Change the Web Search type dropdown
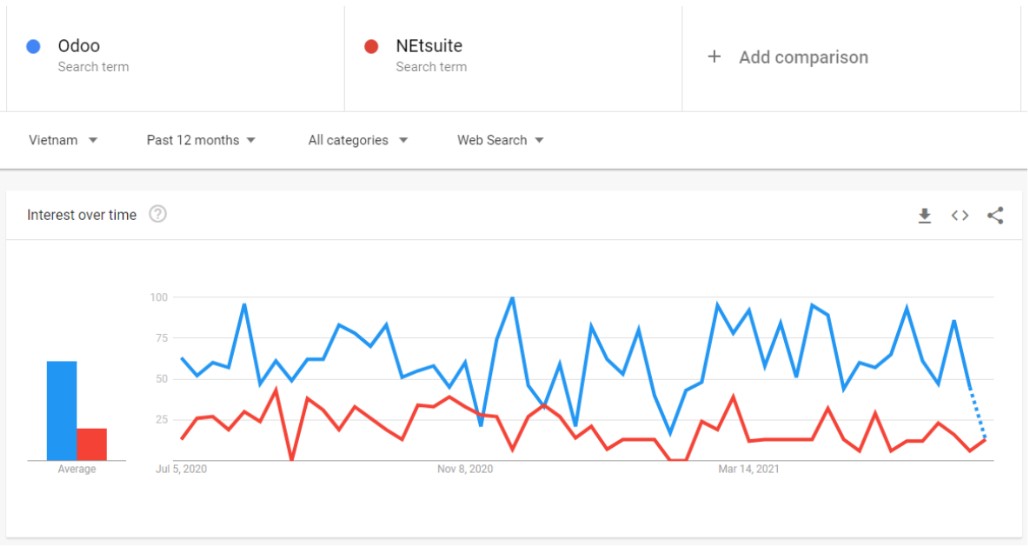This screenshot has width=1028, height=546. (x=500, y=140)
